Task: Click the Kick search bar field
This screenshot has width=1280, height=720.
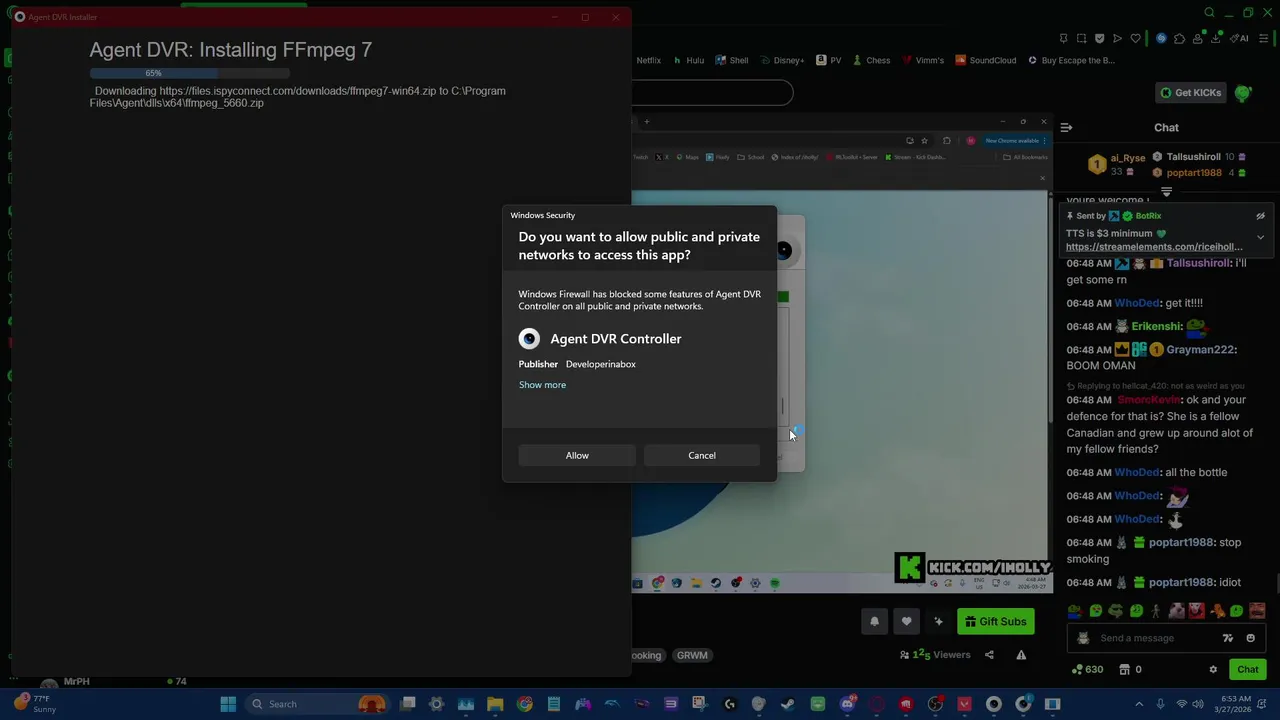Action: point(712,93)
